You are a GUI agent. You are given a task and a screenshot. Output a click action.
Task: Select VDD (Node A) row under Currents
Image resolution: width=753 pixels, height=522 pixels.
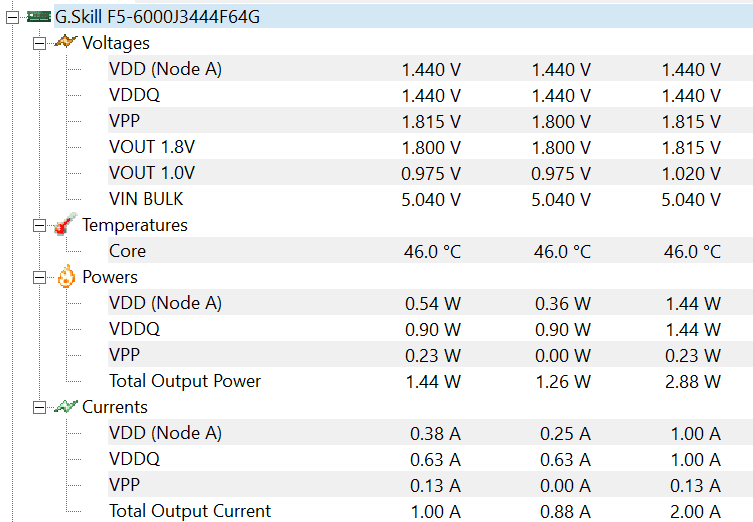pos(430,433)
